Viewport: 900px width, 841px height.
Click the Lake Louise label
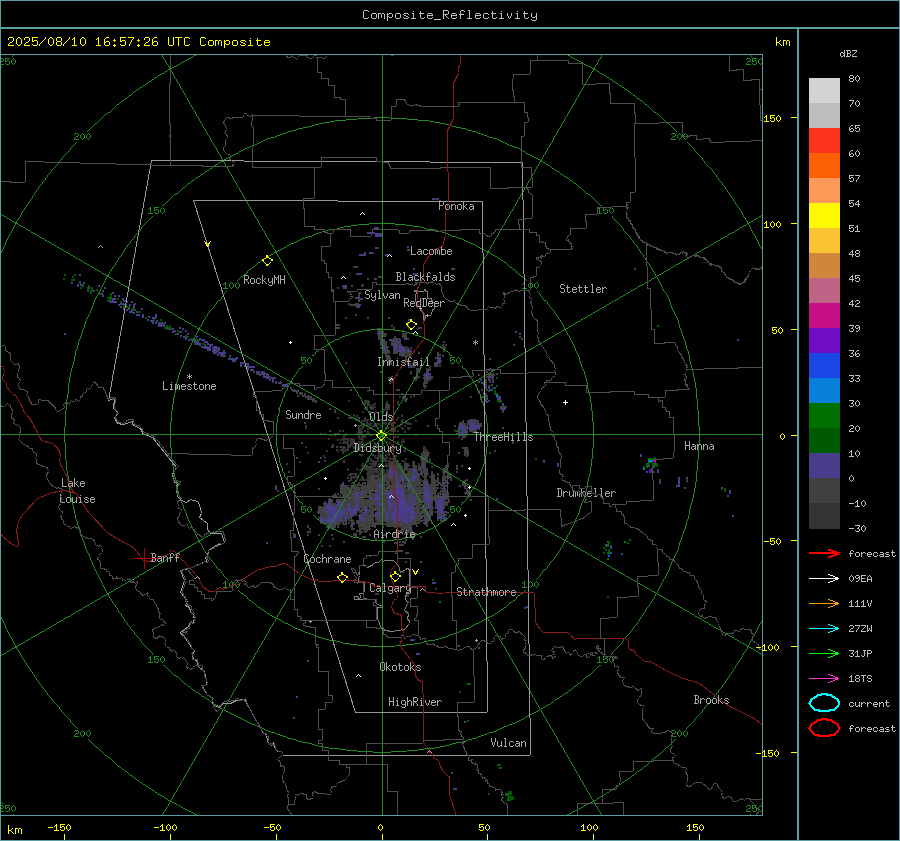(x=77, y=491)
